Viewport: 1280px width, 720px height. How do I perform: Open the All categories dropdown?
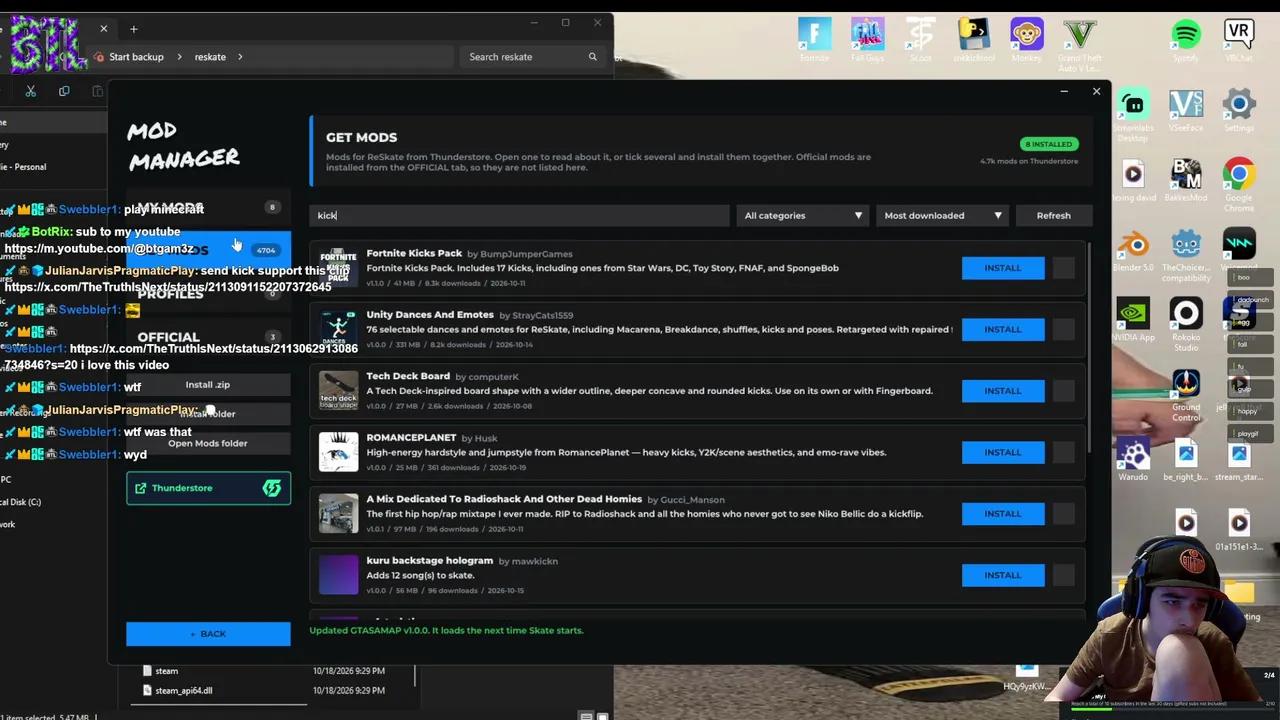pyautogui.click(x=803, y=215)
